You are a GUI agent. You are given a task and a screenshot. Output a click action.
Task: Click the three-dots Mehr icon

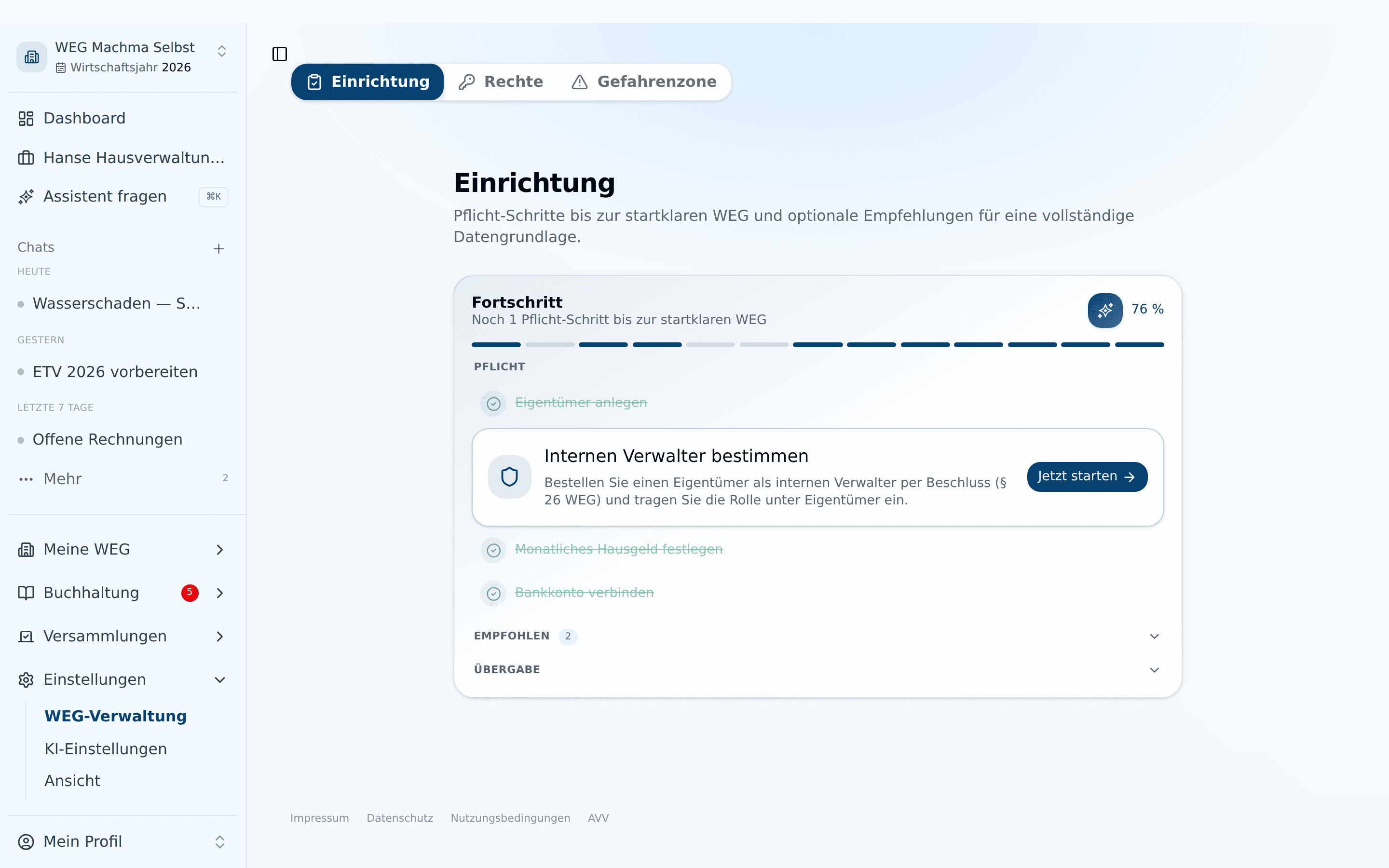pyautogui.click(x=26, y=479)
